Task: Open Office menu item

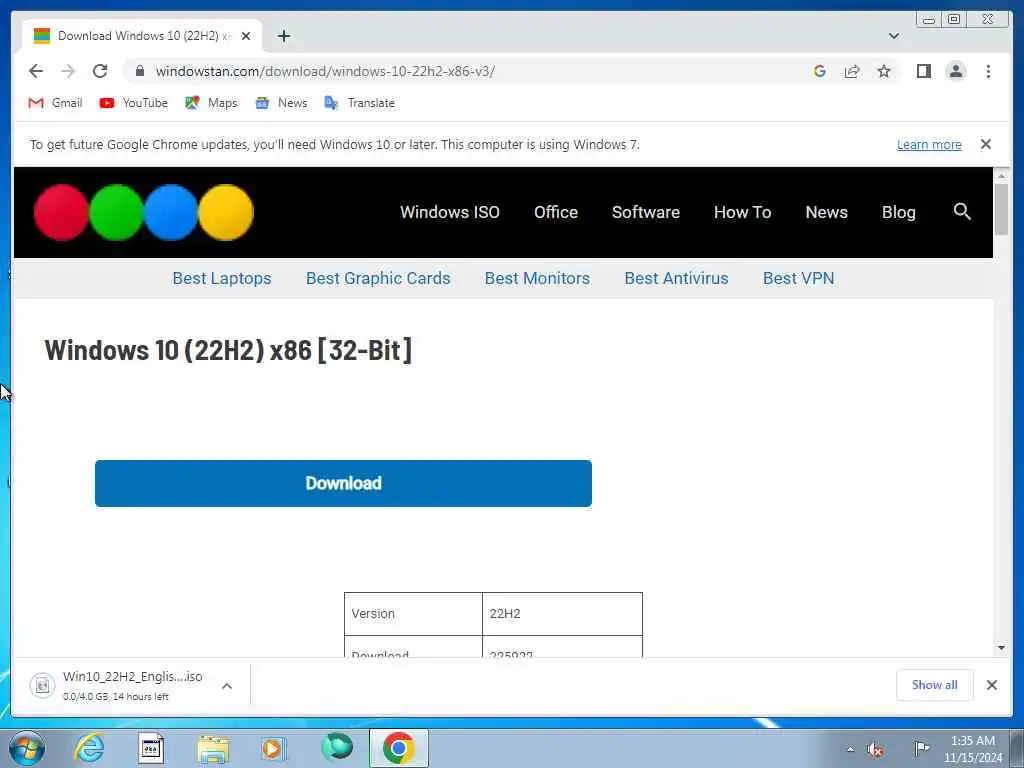Action: click(556, 212)
